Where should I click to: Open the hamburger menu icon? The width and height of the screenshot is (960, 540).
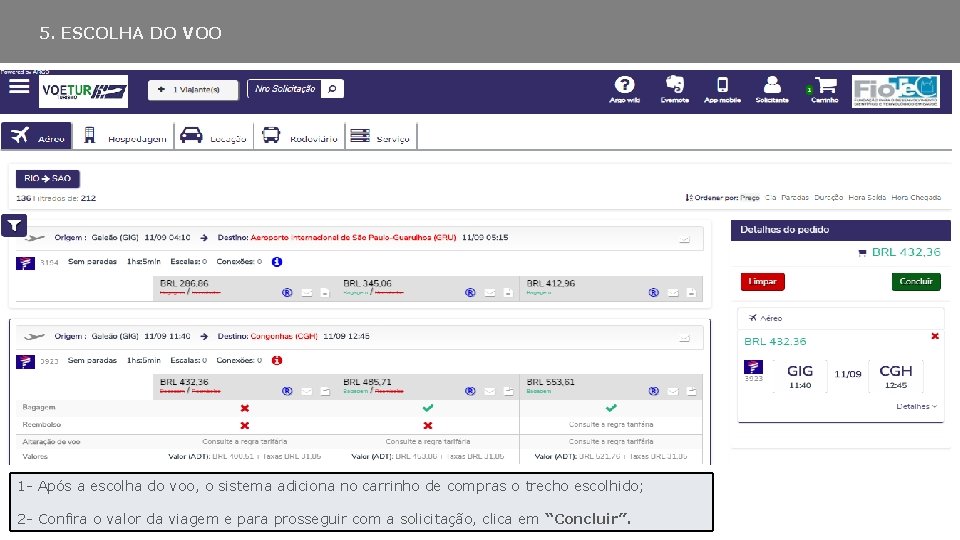tap(19, 86)
